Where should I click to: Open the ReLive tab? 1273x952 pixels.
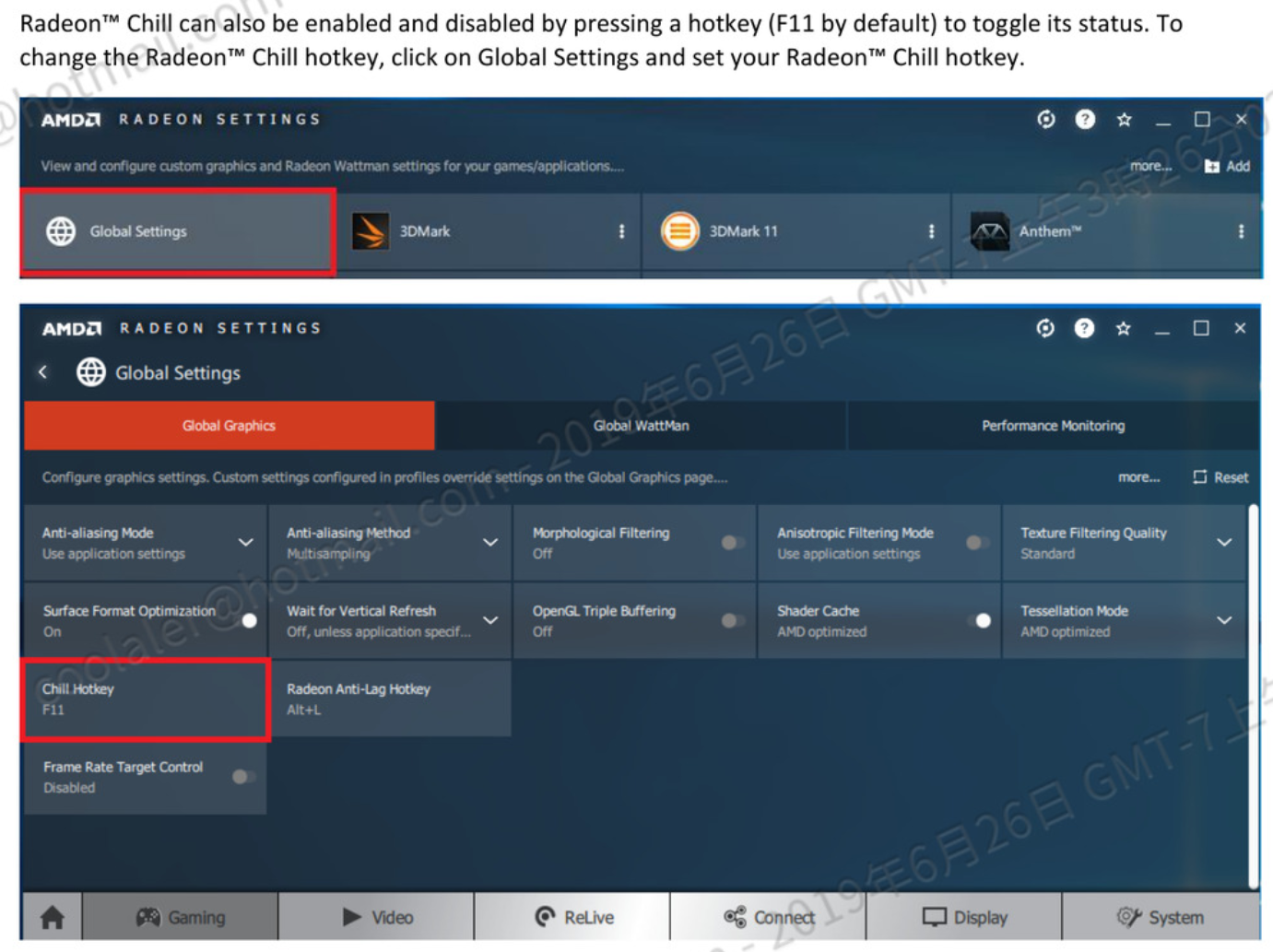572,917
